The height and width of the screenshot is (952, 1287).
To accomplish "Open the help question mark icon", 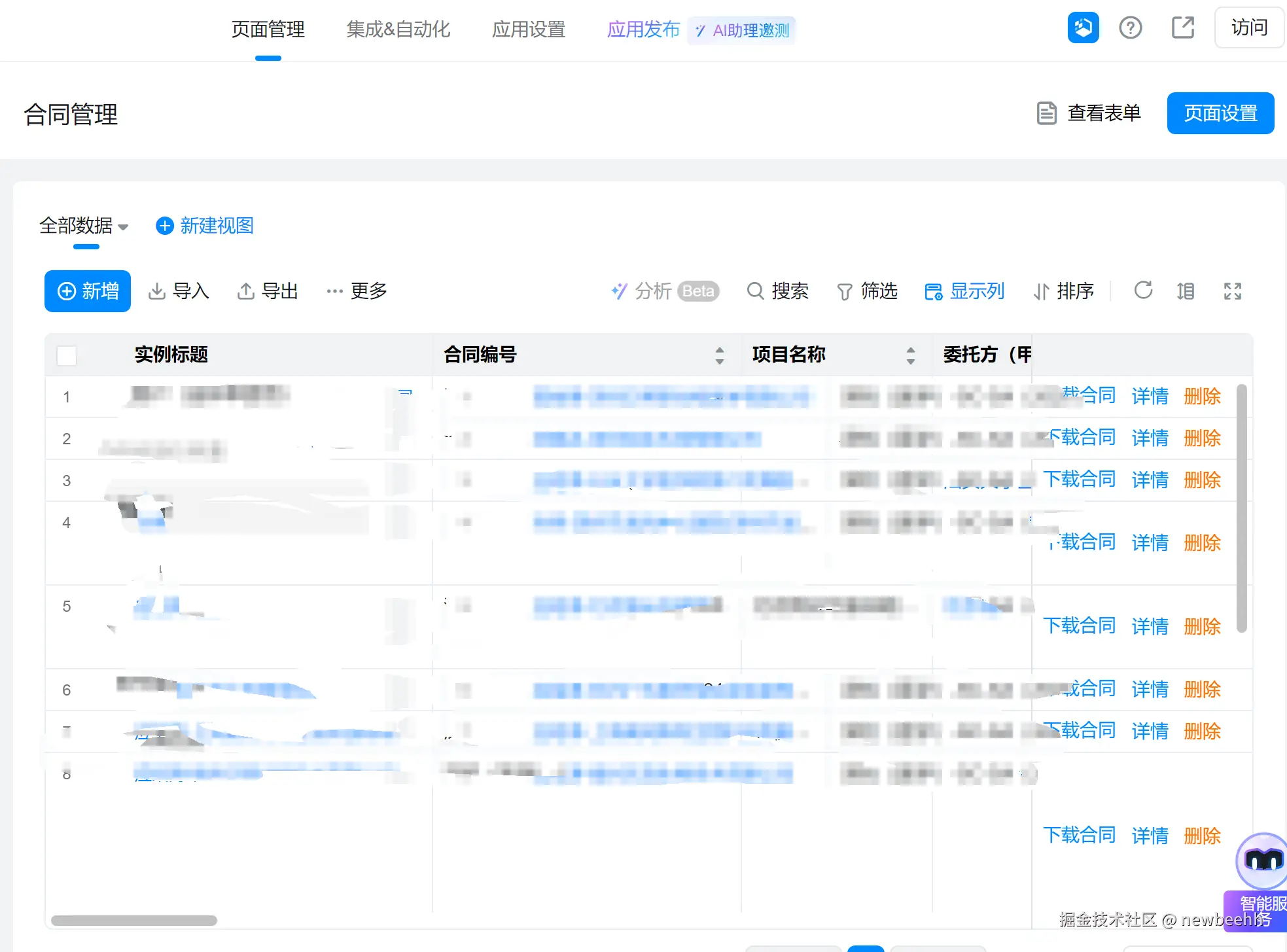I will [1130, 28].
